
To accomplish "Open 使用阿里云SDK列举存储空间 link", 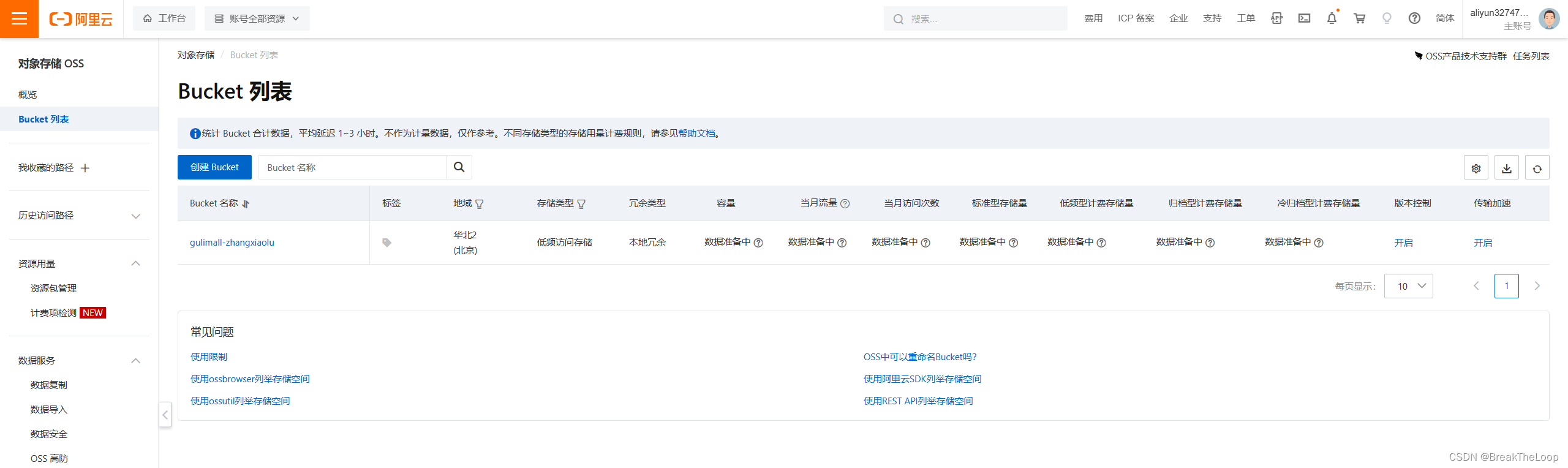I will point(922,379).
